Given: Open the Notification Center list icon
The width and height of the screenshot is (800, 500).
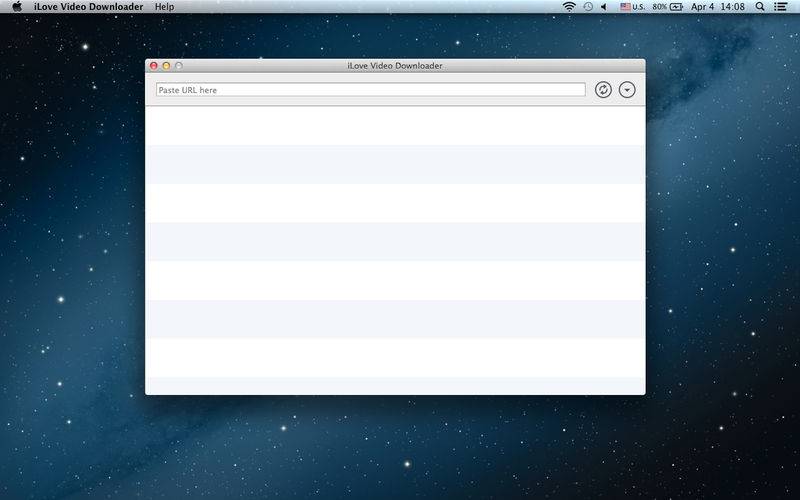Looking at the screenshot, I should (x=780, y=7).
